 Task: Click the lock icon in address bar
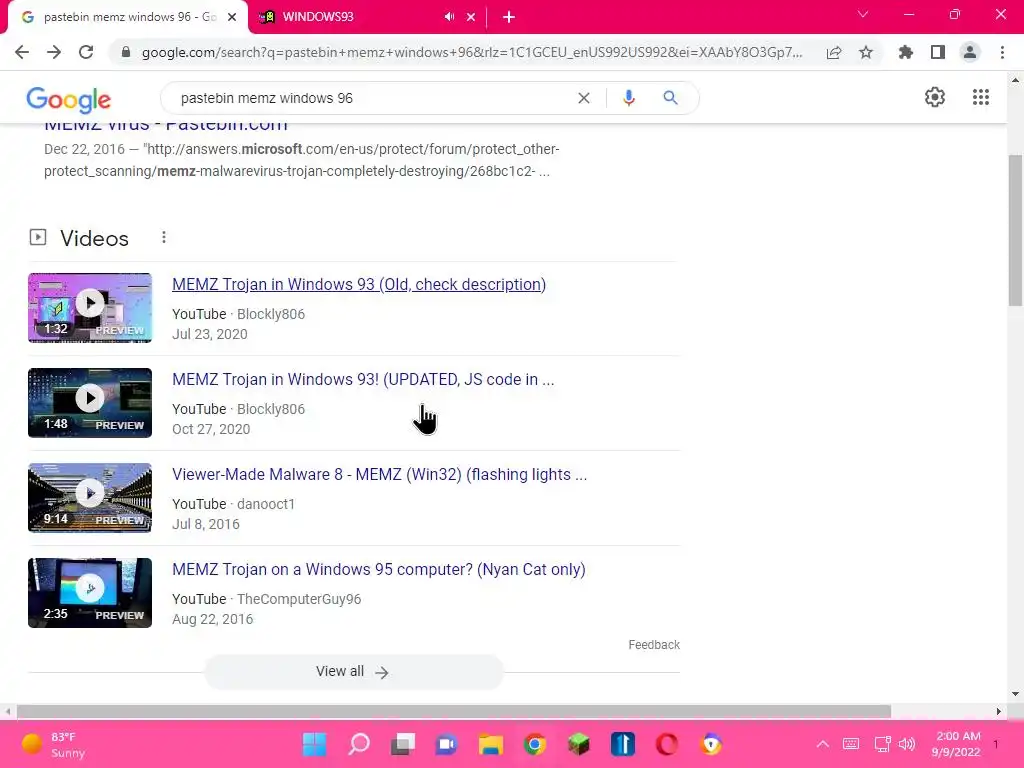[x=126, y=52]
